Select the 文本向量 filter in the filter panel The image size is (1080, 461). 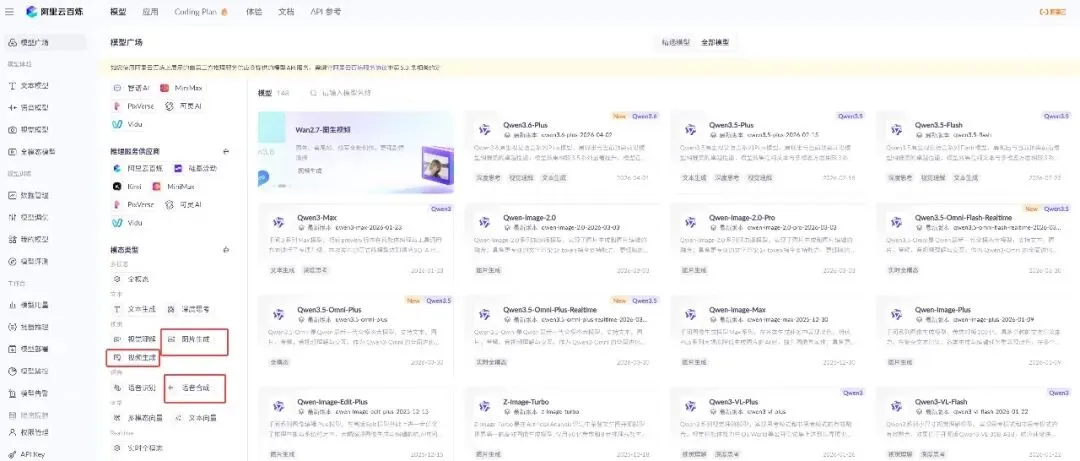[x=196, y=418]
